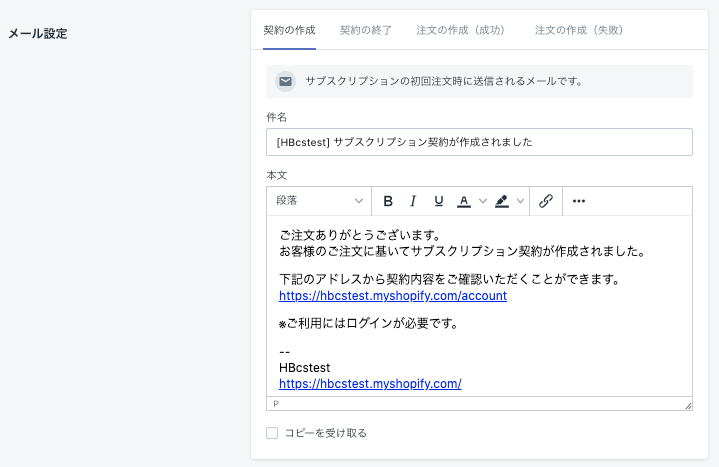Expand the highlight color picker arrow
719x467 pixels.
[x=520, y=201]
